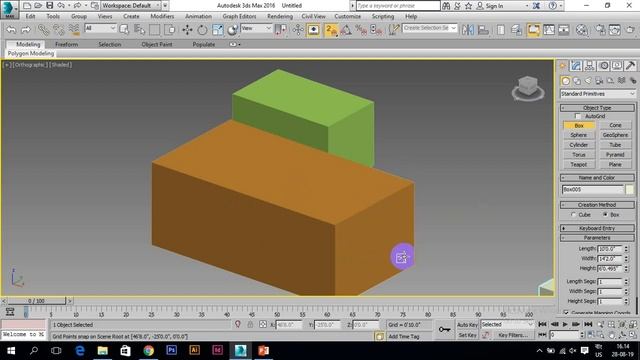Collapse the Parameters rollout
The height and width of the screenshot is (360, 640).
597,238
